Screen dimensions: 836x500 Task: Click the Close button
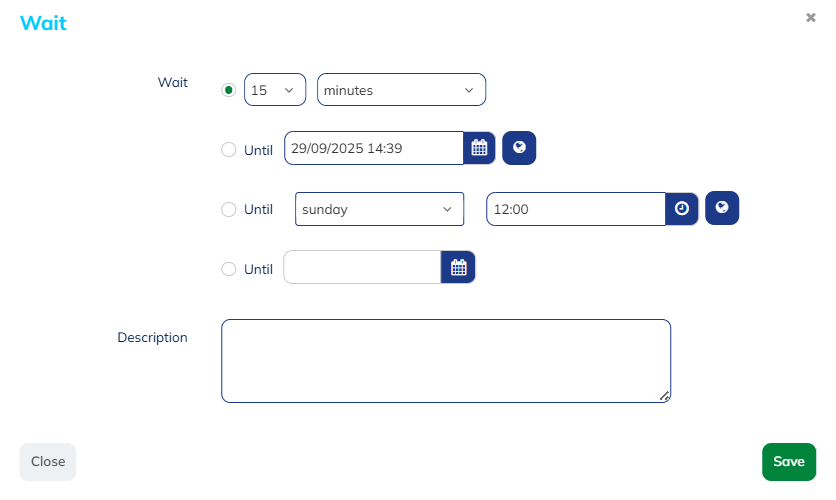[x=48, y=462]
